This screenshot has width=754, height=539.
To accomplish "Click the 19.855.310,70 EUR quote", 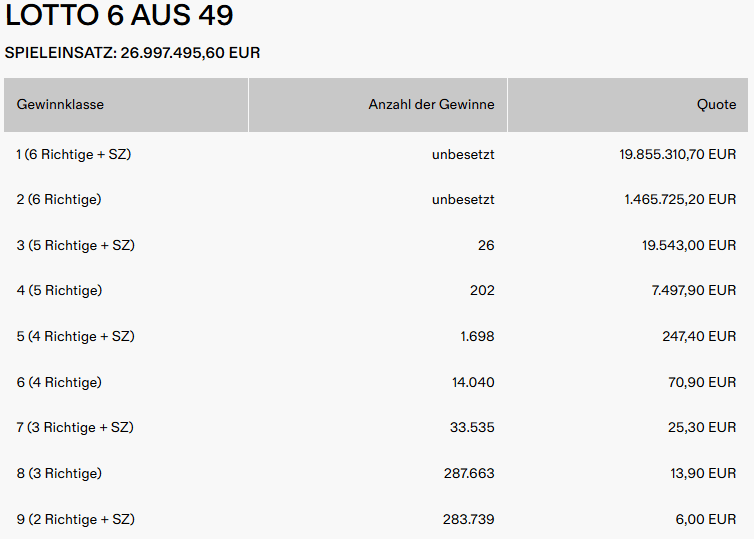I will pyautogui.click(x=678, y=154).
